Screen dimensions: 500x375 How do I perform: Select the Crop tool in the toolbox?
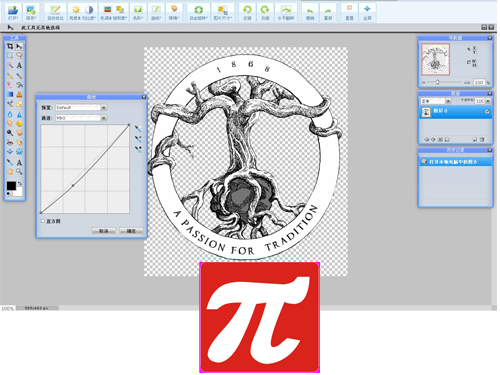[10, 46]
